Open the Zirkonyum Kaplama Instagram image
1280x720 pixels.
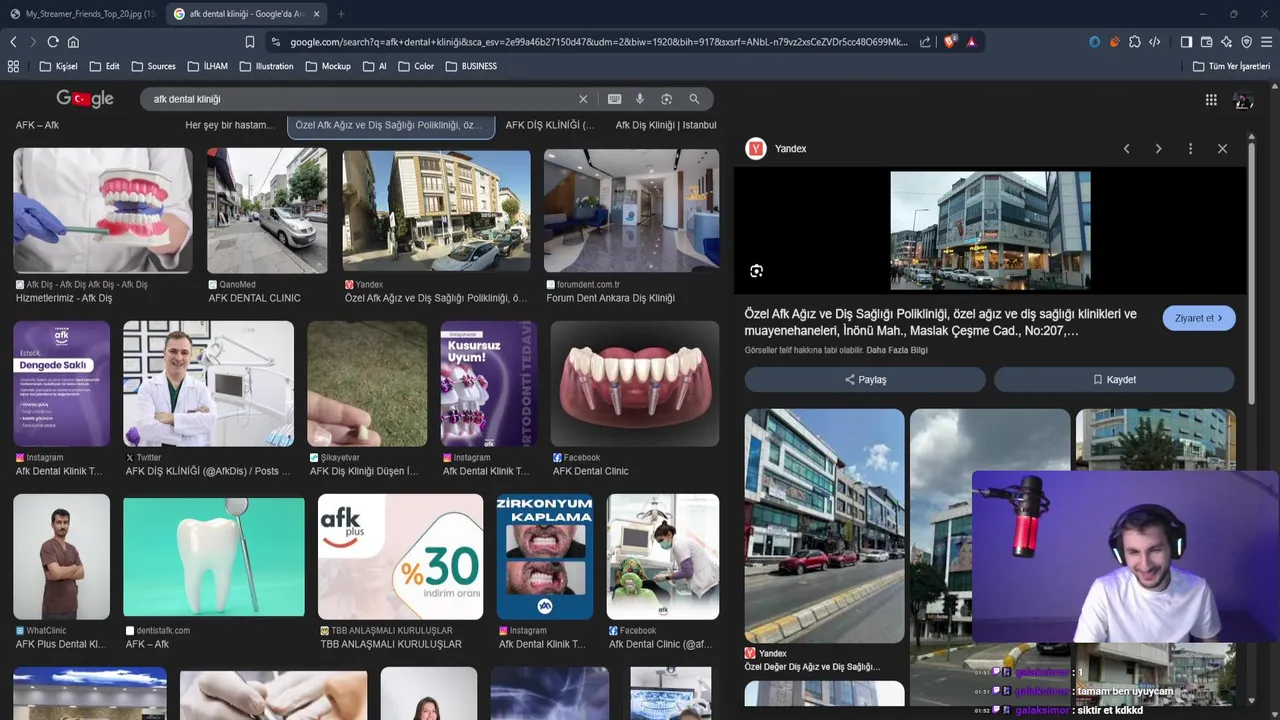pyautogui.click(x=545, y=557)
